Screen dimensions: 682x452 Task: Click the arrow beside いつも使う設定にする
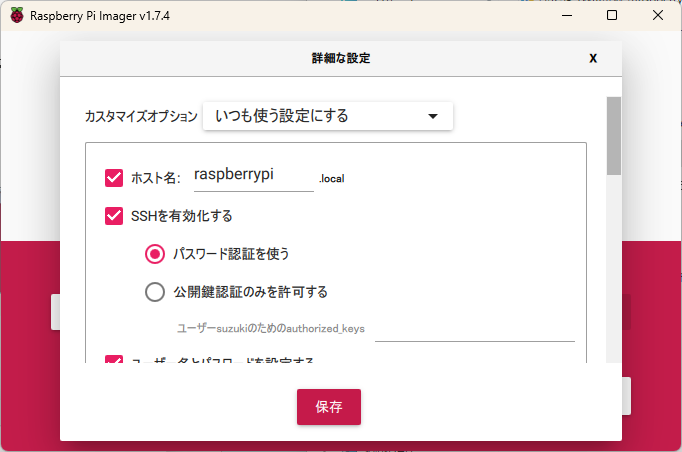(433, 116)
